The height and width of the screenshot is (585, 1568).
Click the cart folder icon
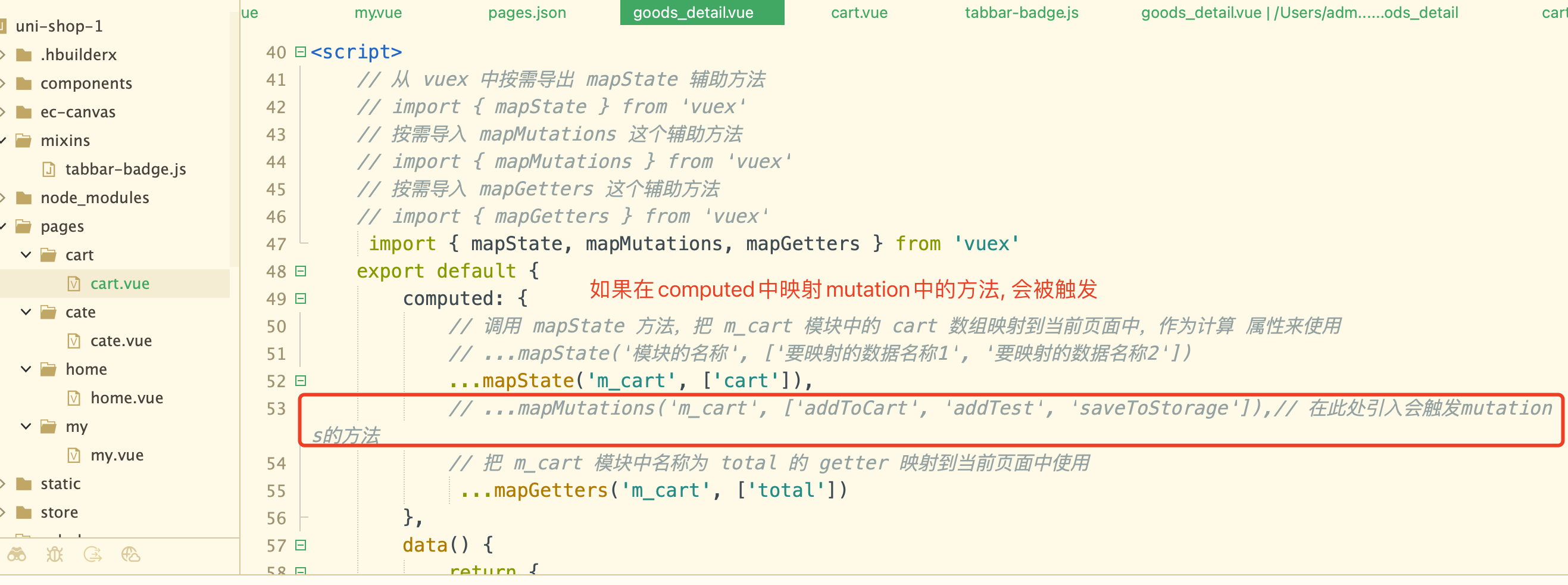49,255
